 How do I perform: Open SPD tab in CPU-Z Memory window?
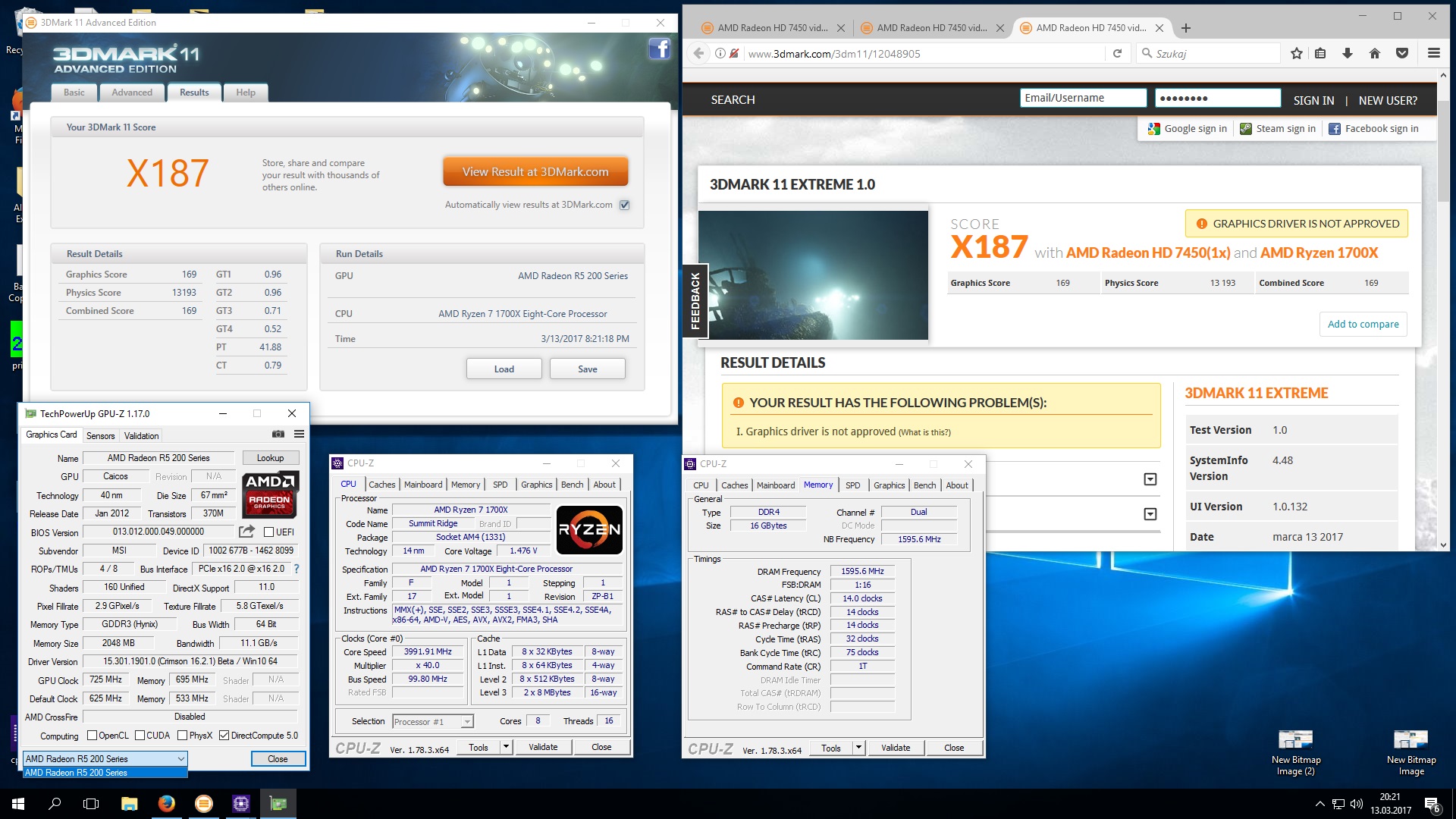click(x=853, y=485)
